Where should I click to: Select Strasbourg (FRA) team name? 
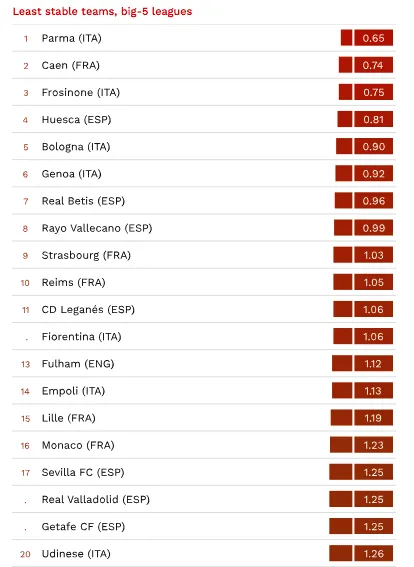coord(86,255)
